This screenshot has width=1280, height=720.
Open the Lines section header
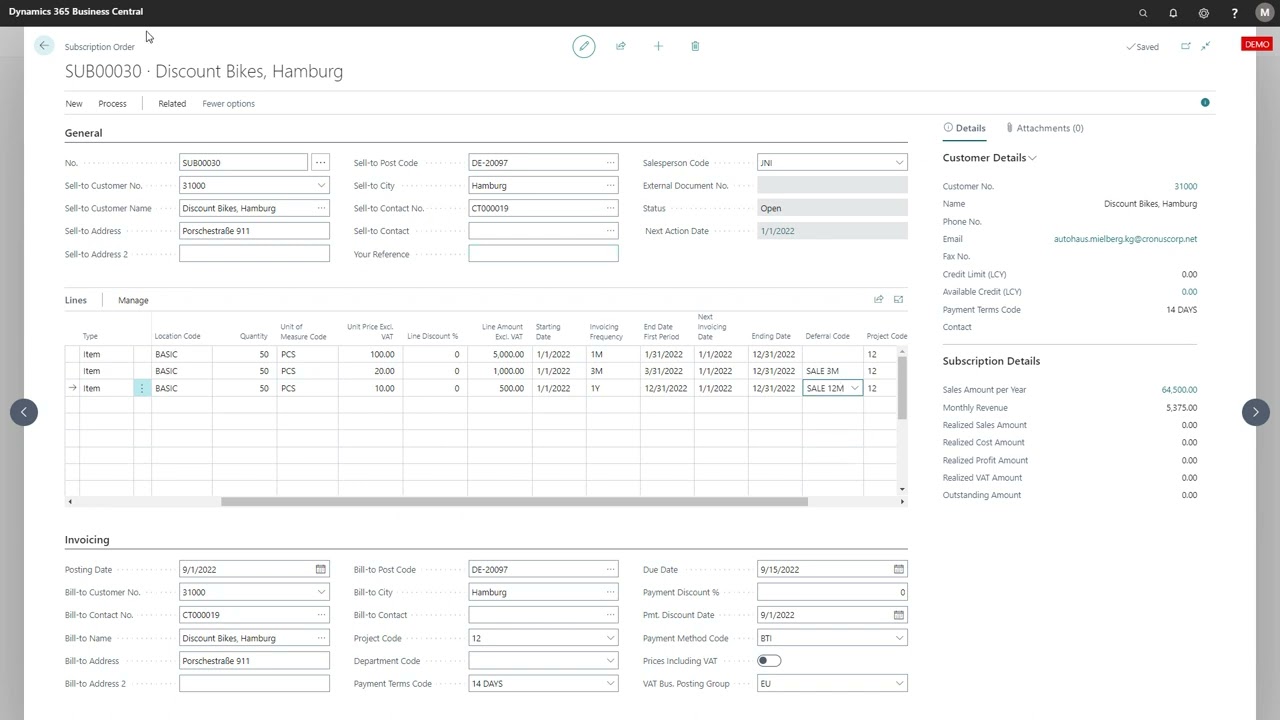(x=76, y=300)
